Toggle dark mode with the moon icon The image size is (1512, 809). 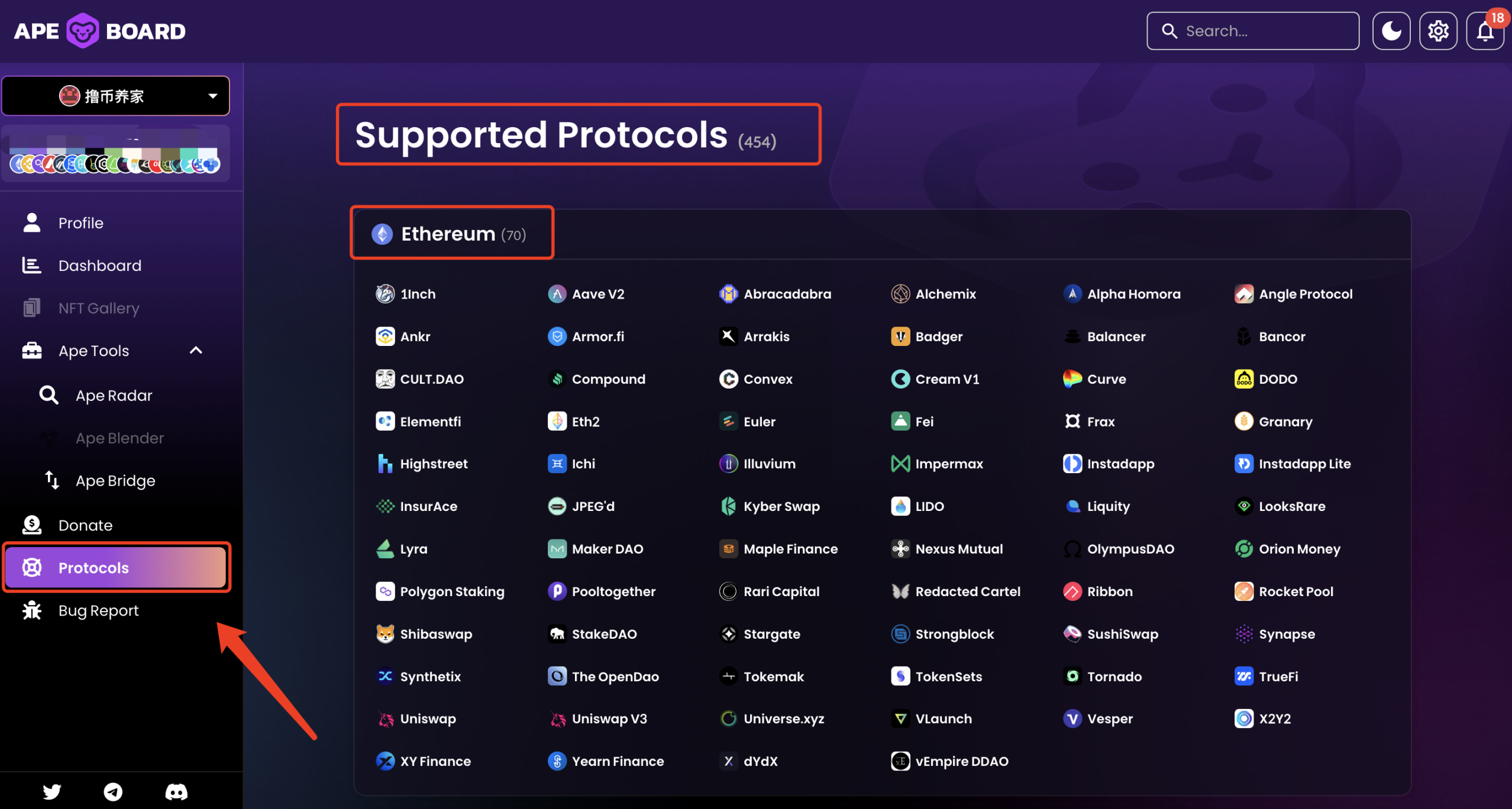(1391, 31)
